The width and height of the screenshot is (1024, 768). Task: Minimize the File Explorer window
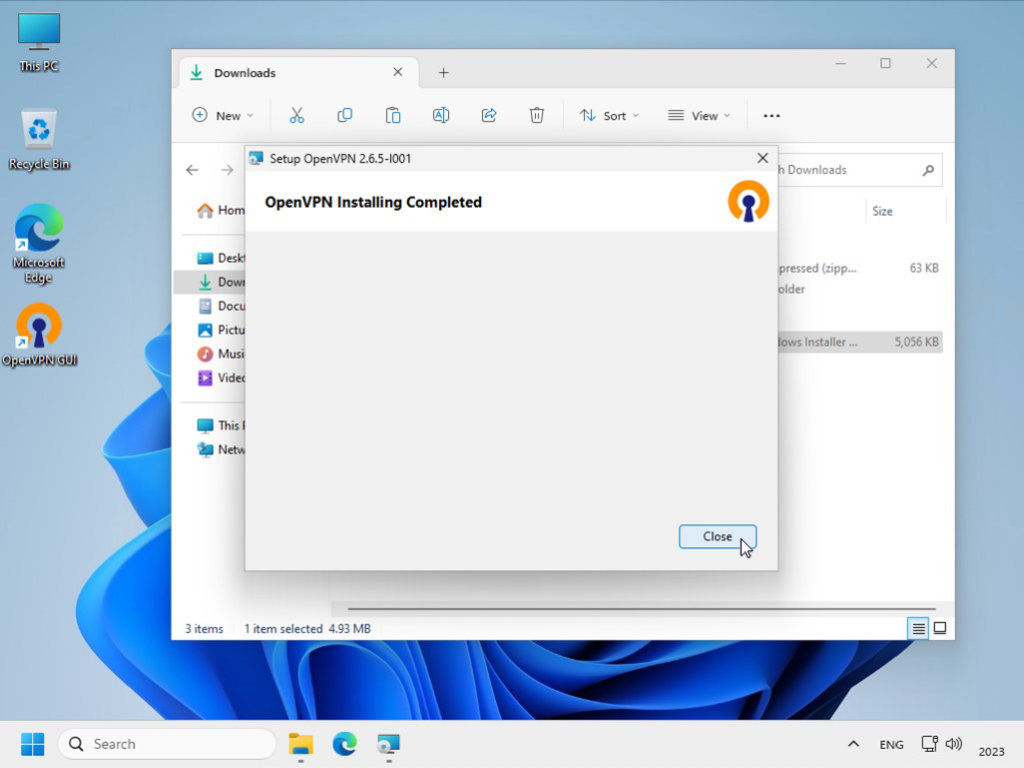click(840, 63)
